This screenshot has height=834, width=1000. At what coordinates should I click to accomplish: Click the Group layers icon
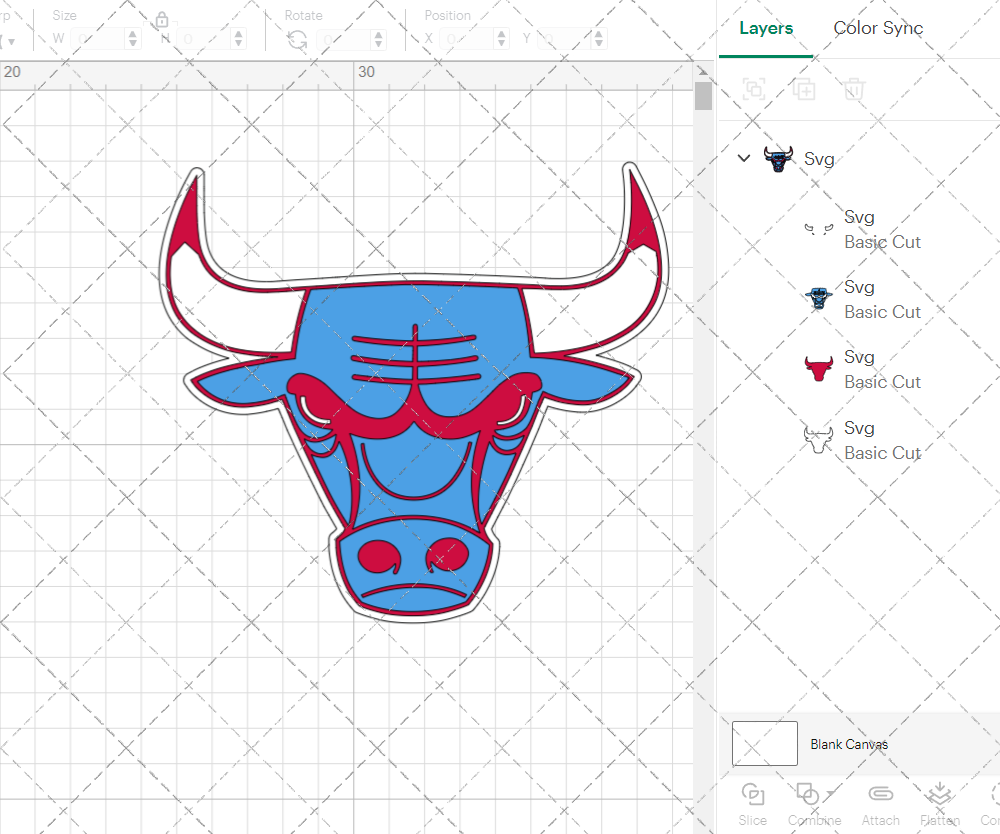[x=754, y=89]
